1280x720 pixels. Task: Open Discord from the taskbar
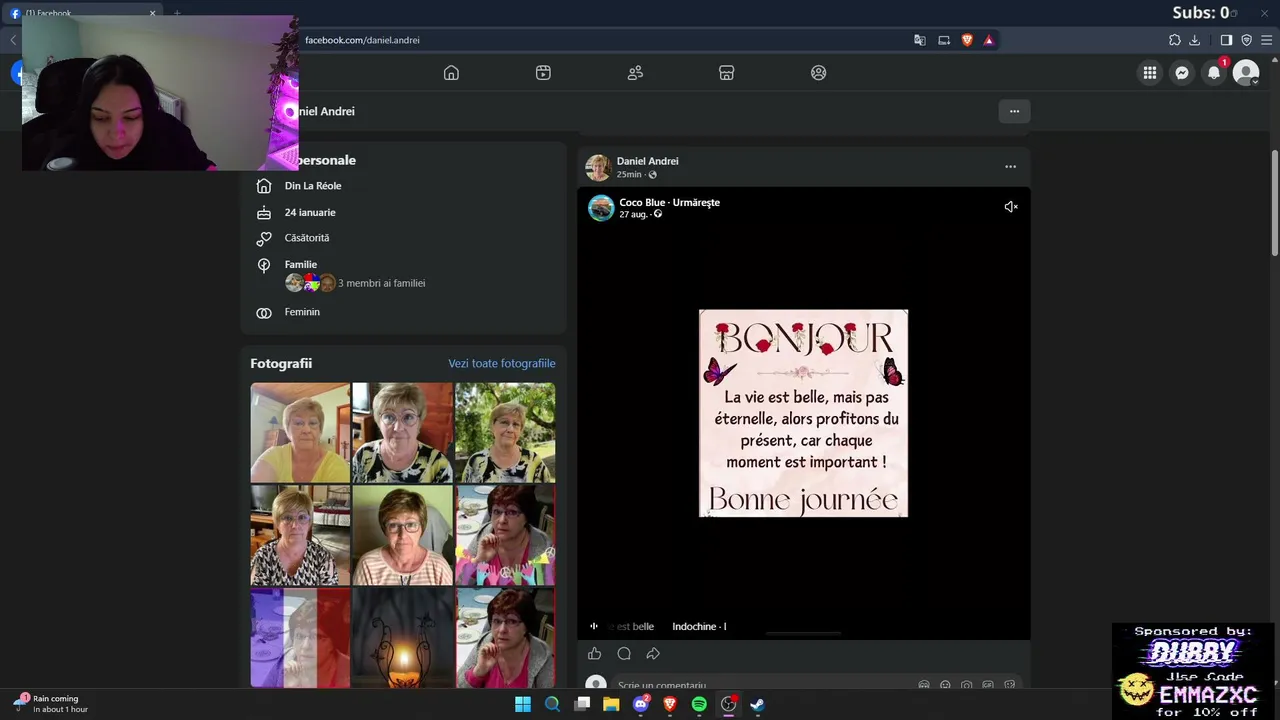641,704
